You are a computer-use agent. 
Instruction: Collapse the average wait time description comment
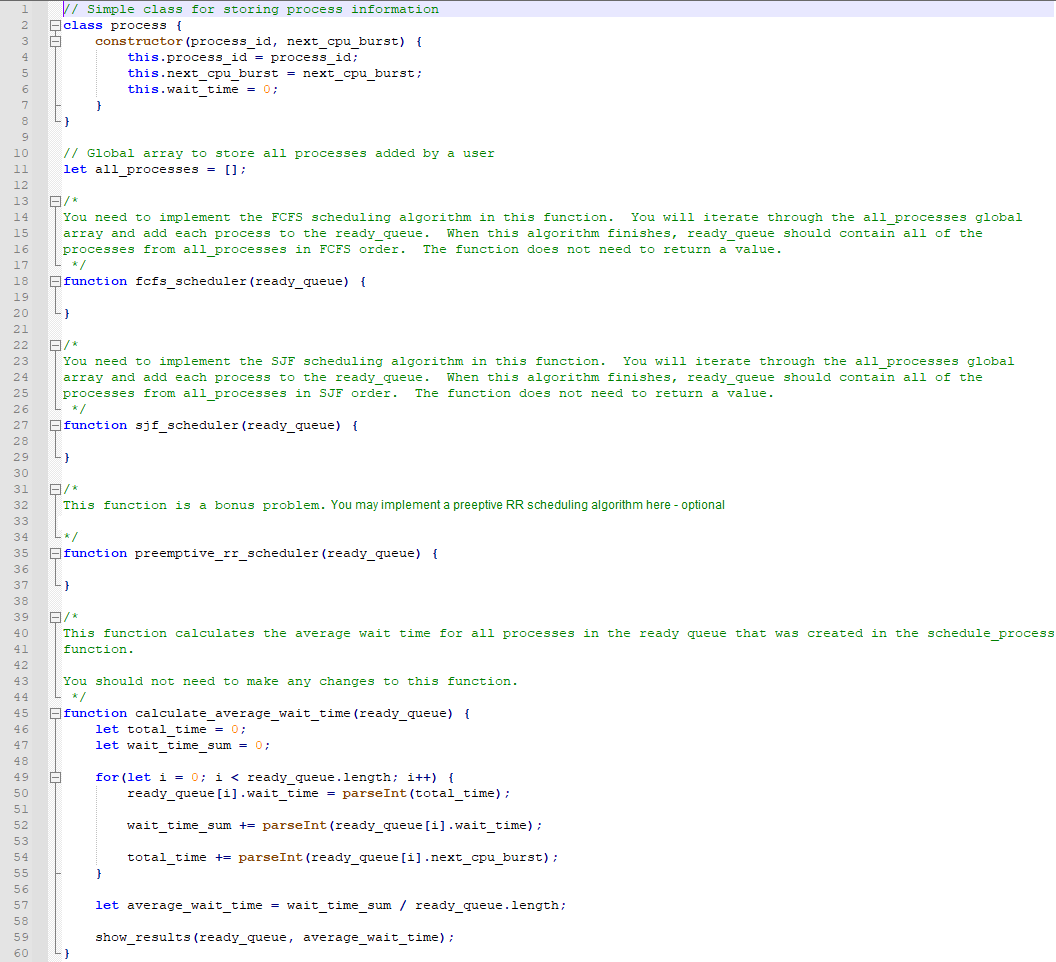pyautogui.click(x=54, y=617)
